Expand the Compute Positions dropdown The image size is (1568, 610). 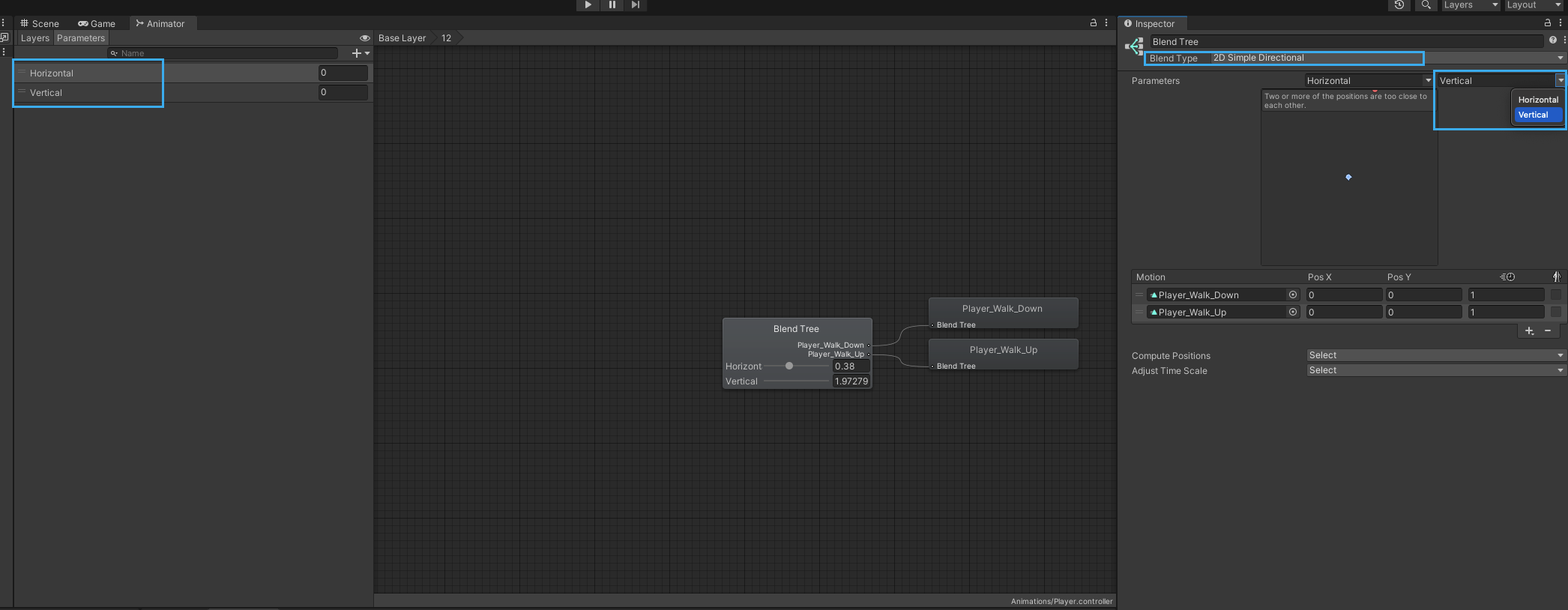pyautogui.click(x=1435, y=355)
